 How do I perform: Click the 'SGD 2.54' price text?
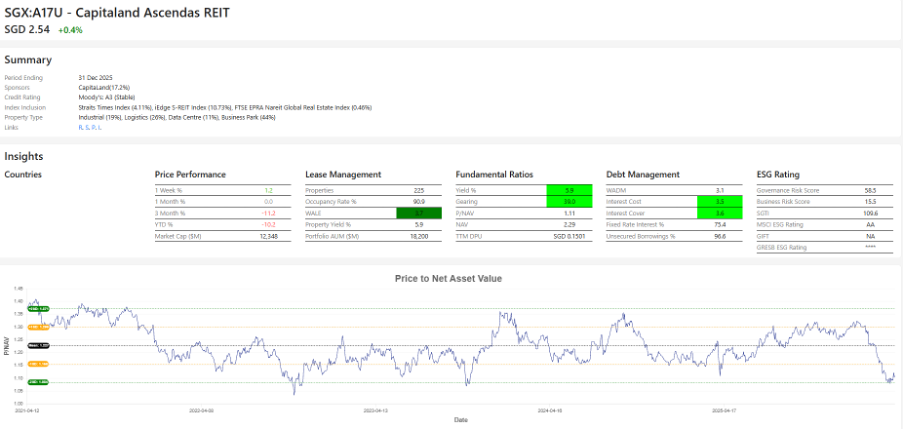(27, 29)
